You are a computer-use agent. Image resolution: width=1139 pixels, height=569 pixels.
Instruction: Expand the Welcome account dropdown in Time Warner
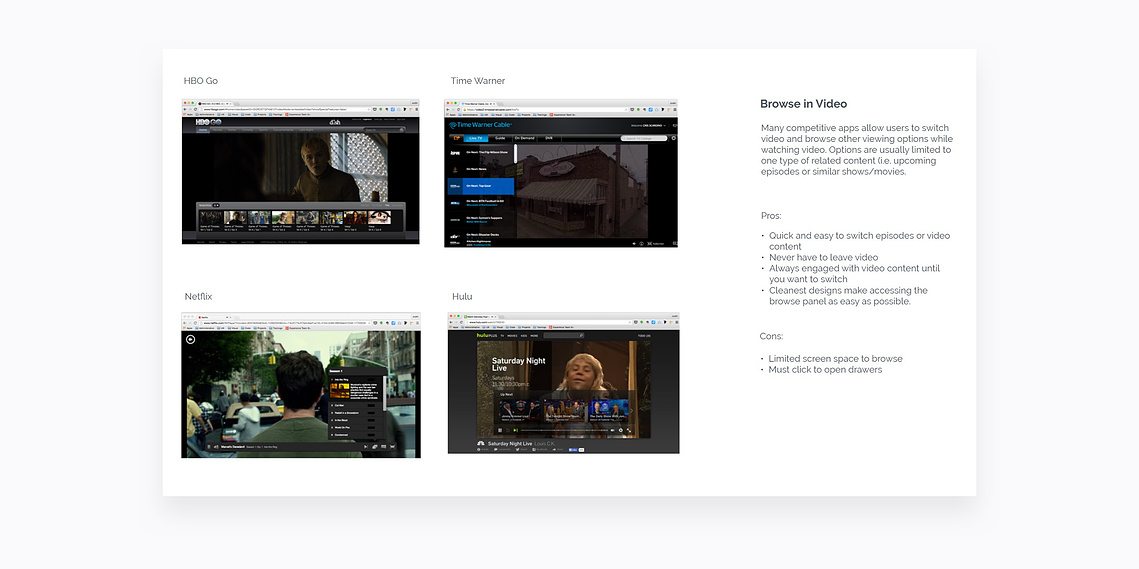tap(649, 126)
